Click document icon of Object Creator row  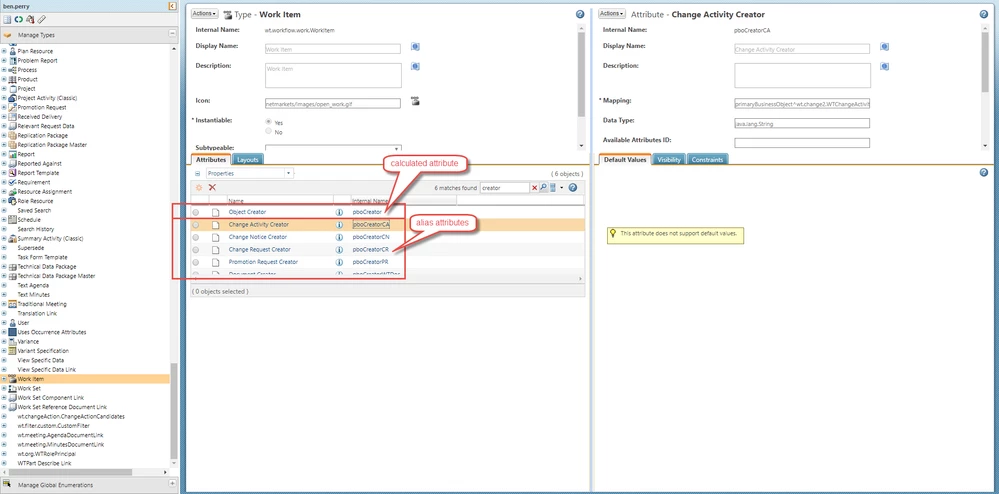[215, 212]
